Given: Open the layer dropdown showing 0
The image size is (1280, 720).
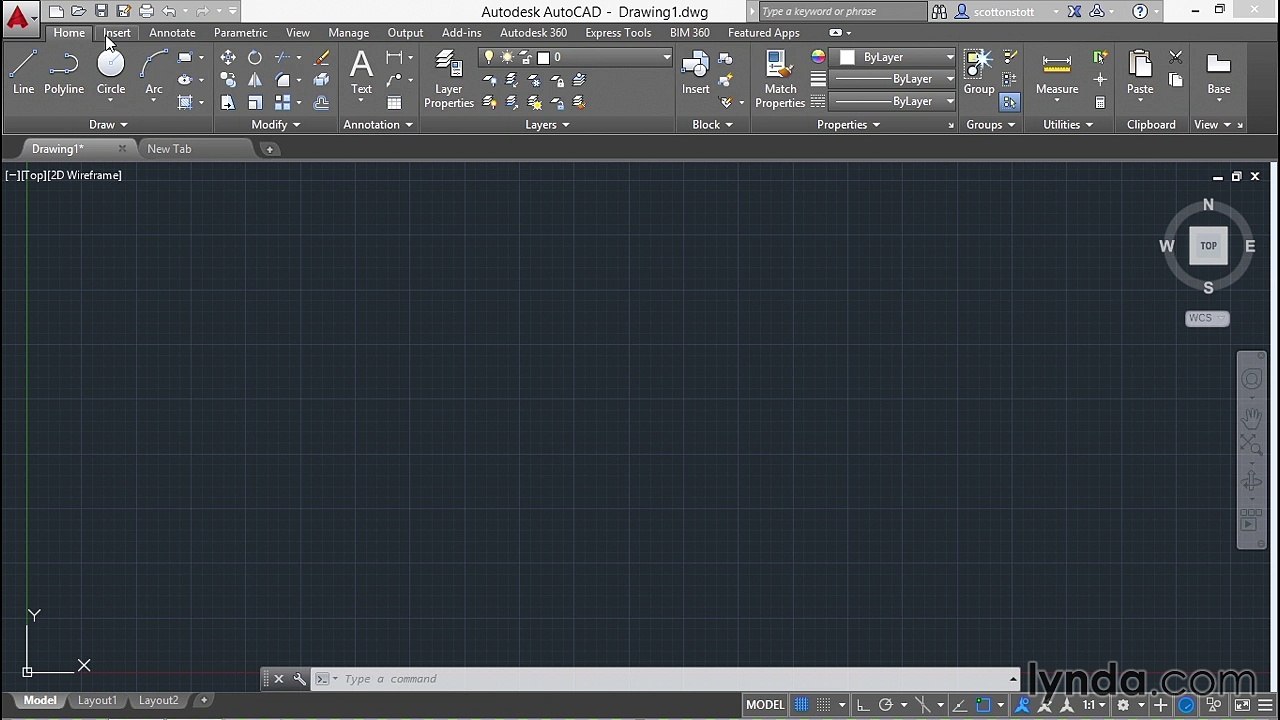Looking at the screenshot, I should [x=575, y=57].
